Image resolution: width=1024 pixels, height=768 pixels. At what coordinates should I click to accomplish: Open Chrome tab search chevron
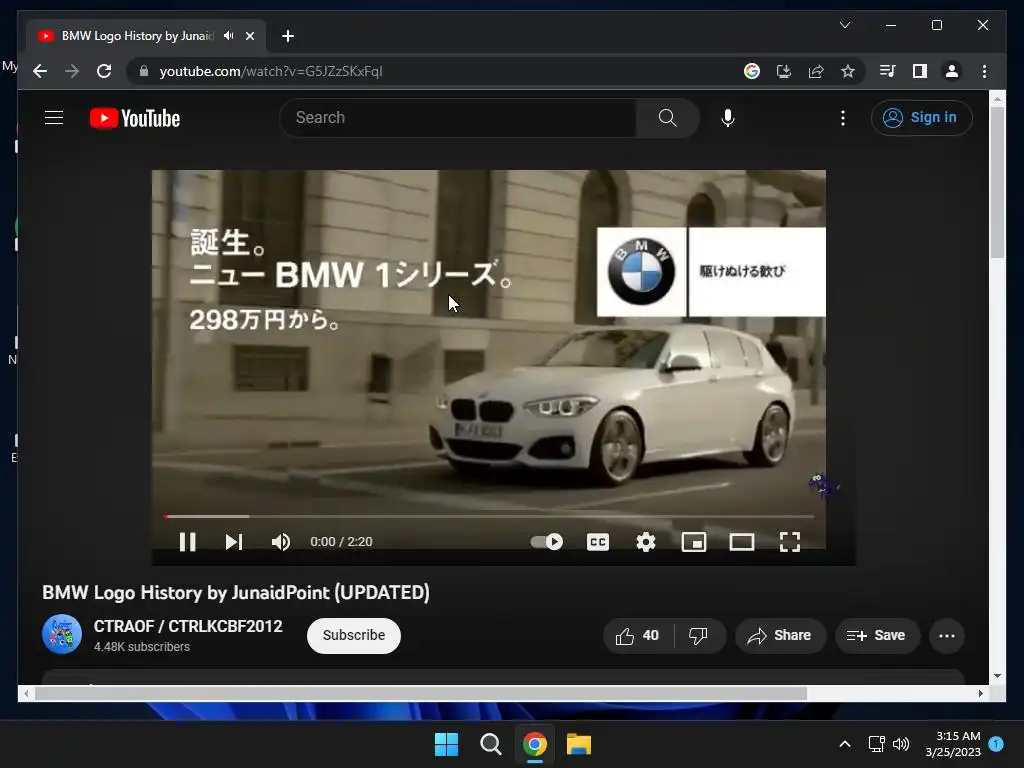coord(844,25)
